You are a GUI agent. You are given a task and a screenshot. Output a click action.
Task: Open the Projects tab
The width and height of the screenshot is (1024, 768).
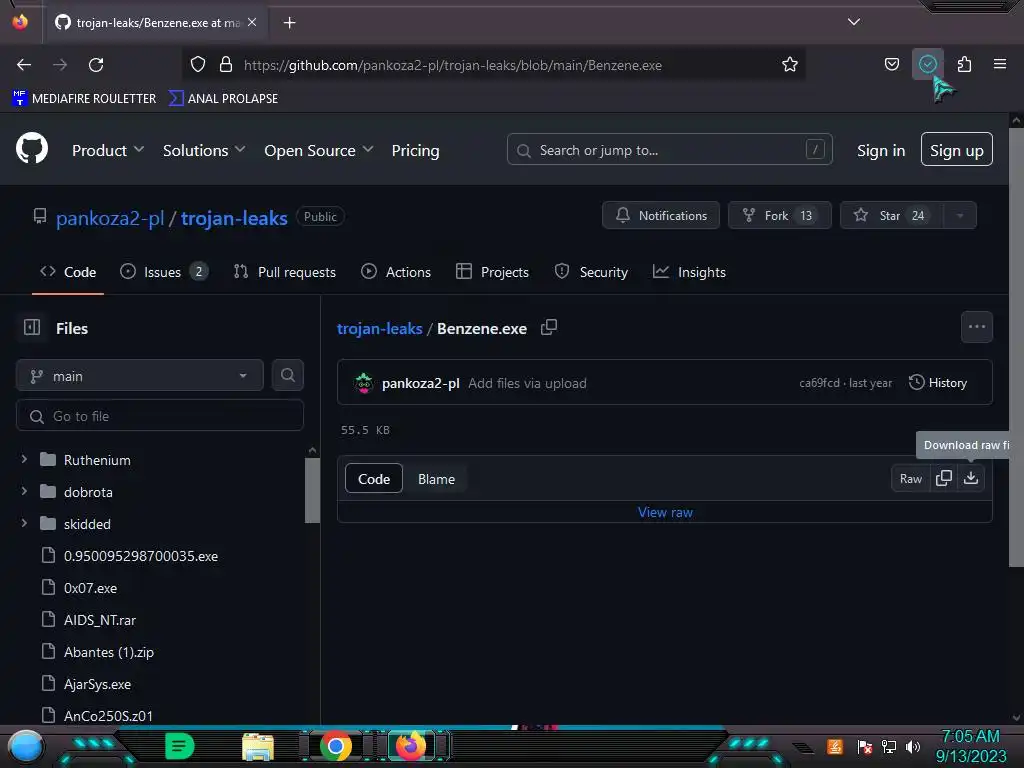[x=492, y=272]
